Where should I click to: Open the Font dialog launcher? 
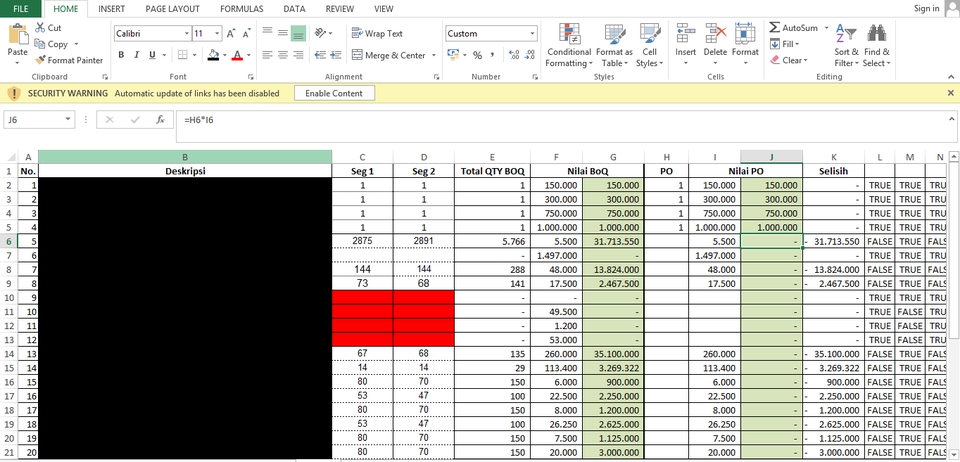pyautogui.click(x=250, y=77)
